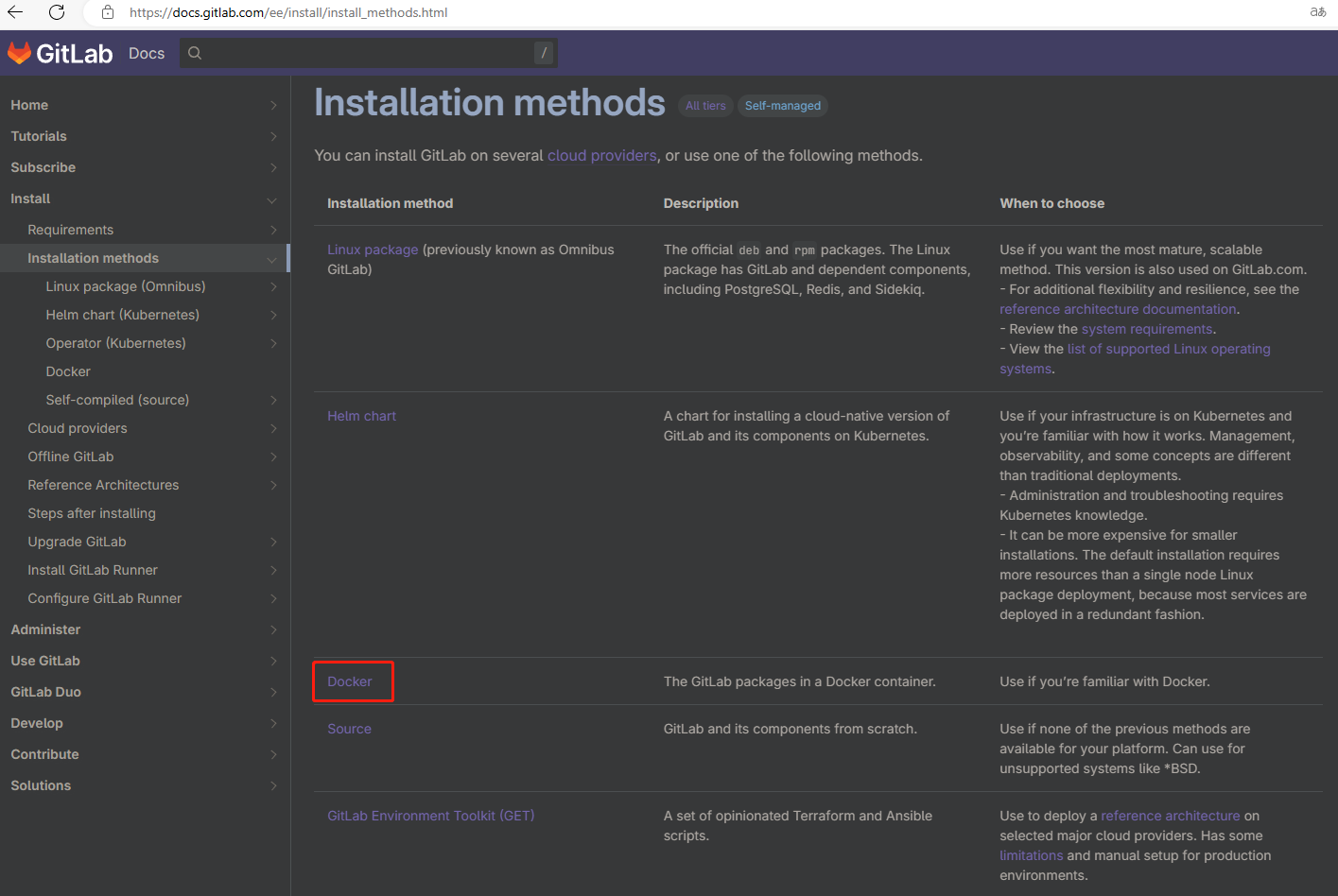
Task: Open Solutions in sidebar
Action: coord(41,785)
